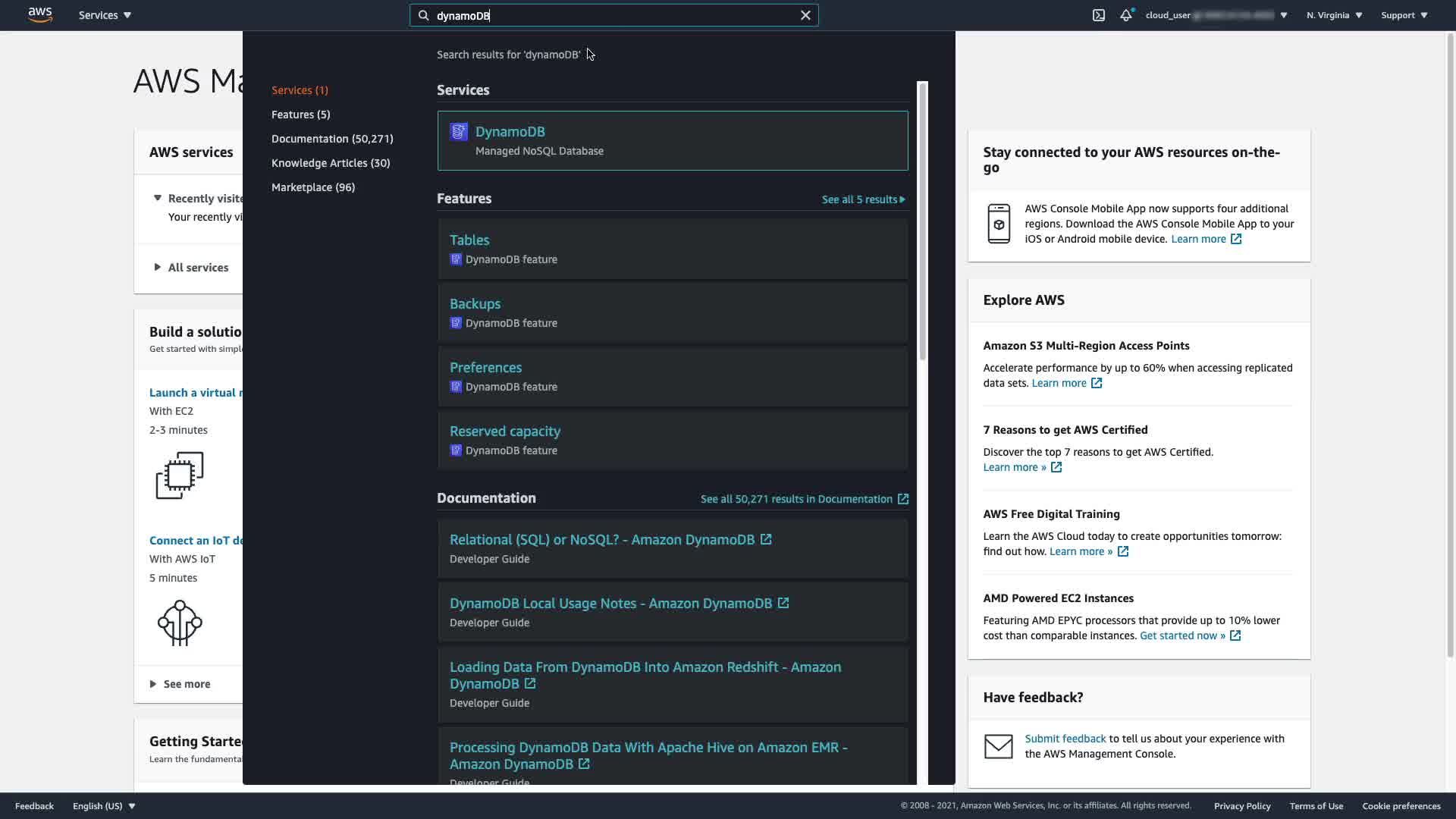Click the feedback envelope icon

click(x=998, y=746)
